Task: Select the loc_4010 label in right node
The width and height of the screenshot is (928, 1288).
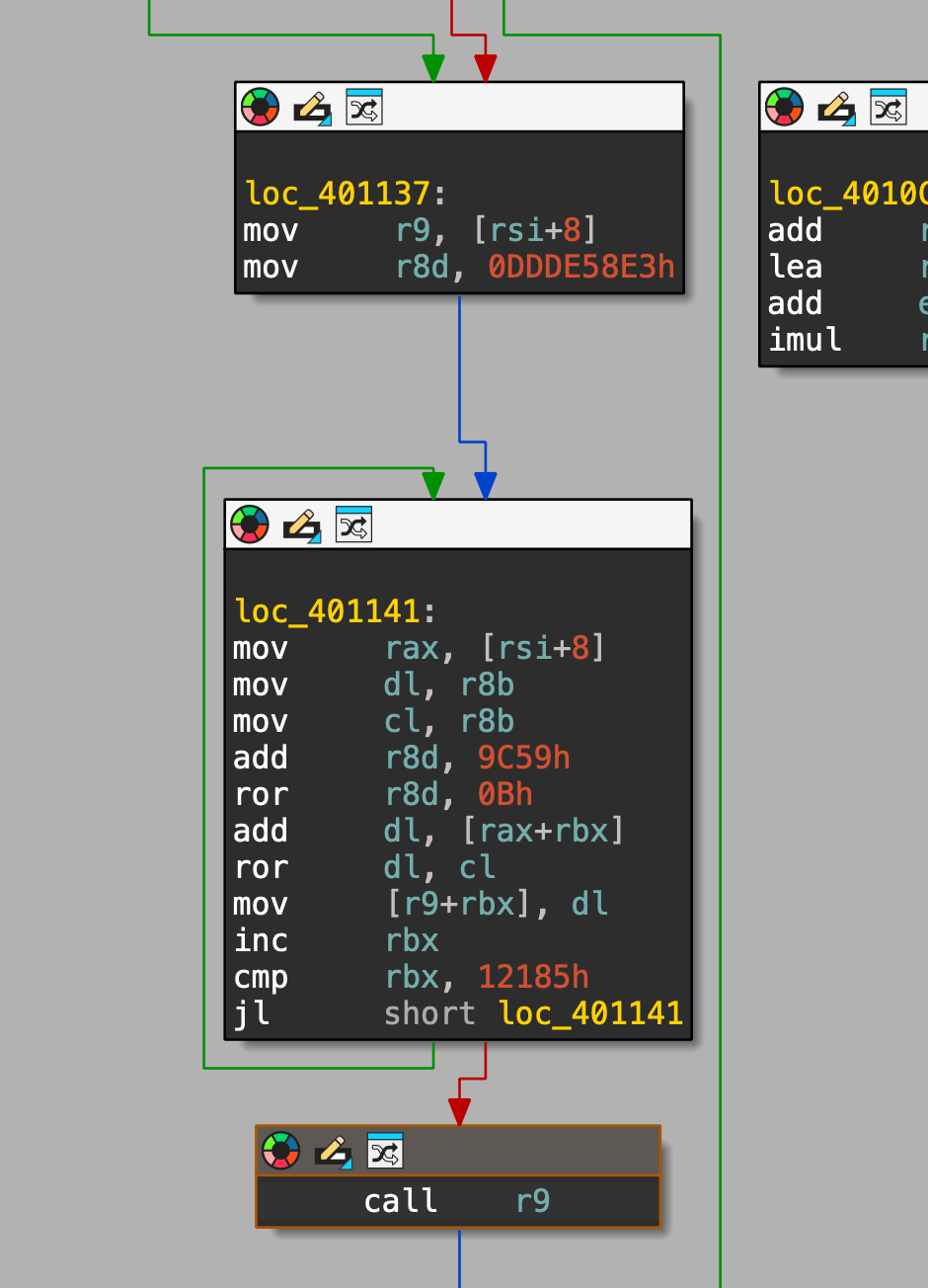Action: point(848,193)
